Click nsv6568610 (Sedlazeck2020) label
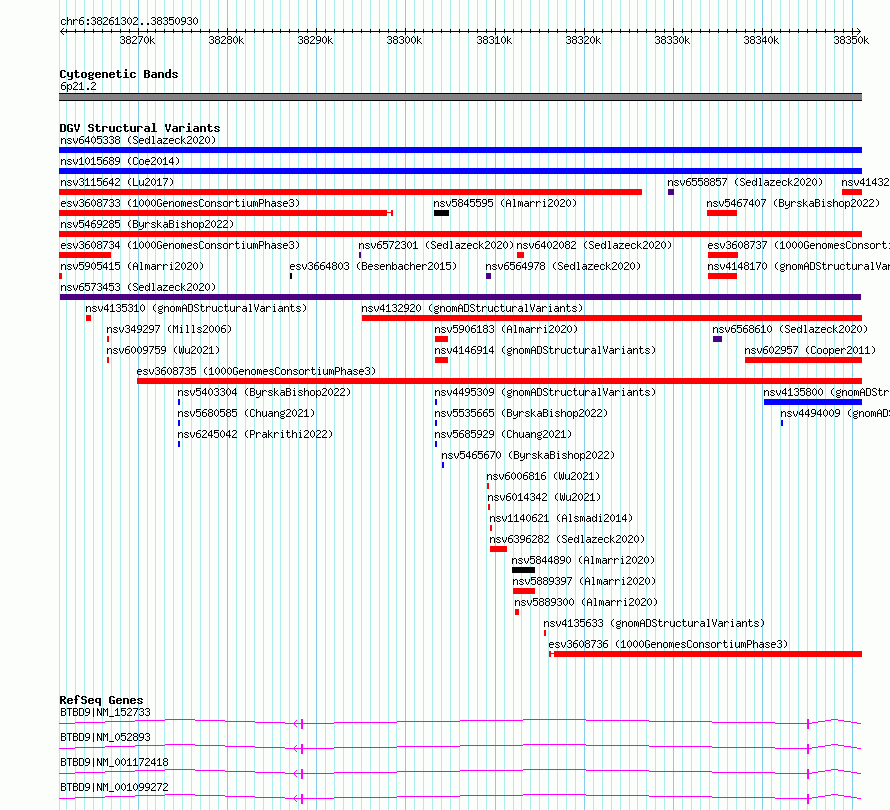 pyautogui.click(x=790, y=329)
